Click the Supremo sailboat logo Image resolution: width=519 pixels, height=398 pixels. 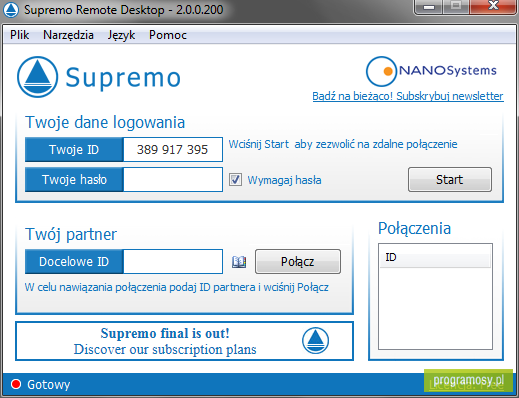point(38,77)
